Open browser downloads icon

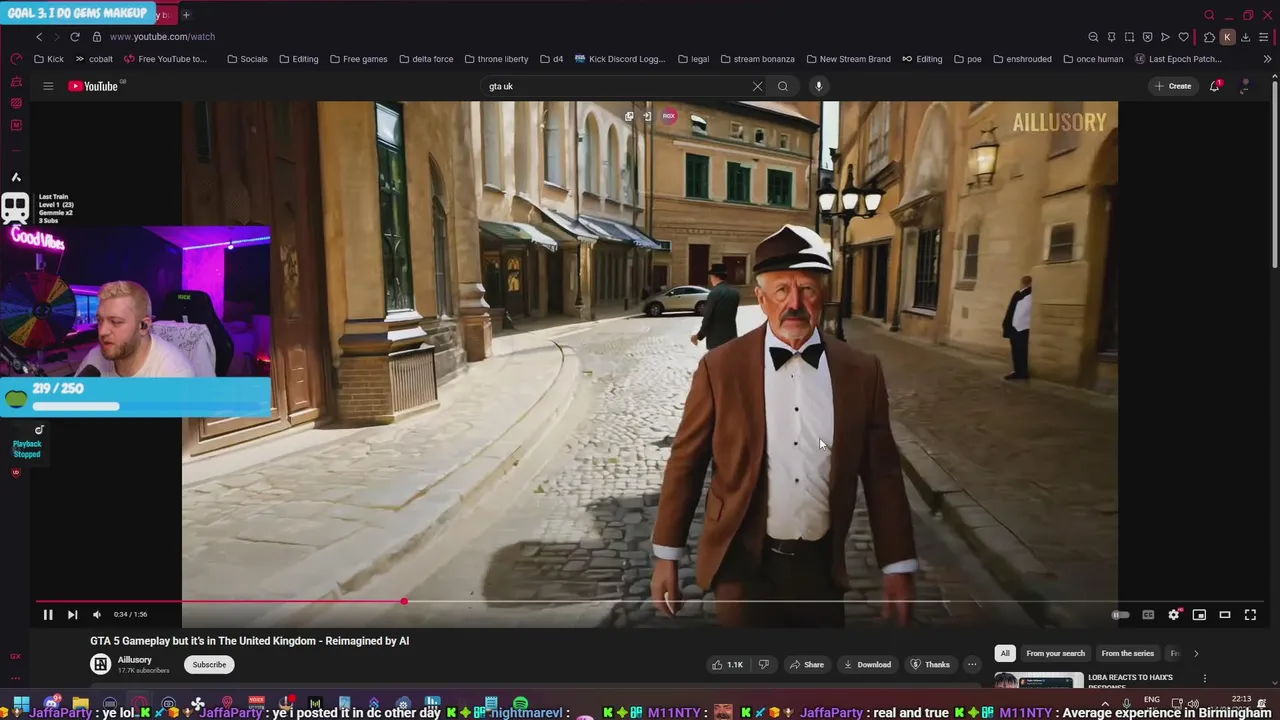[x=1245, y=37]
